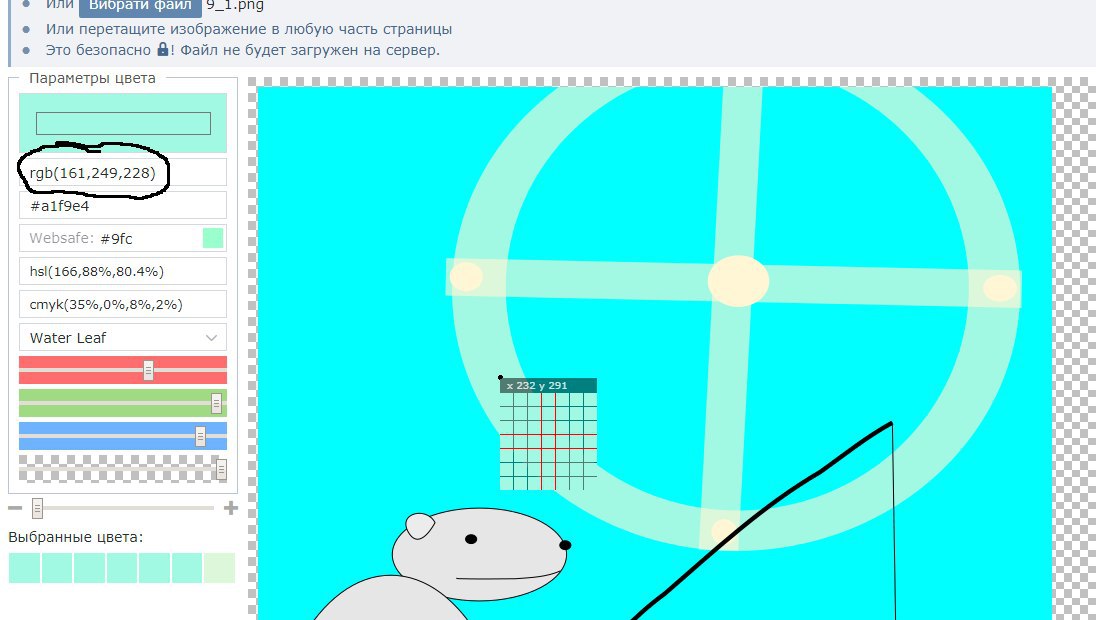This screenshot has width=1096, height=620.
Task: Select the fifth saved color swatch
Action: 154,568
